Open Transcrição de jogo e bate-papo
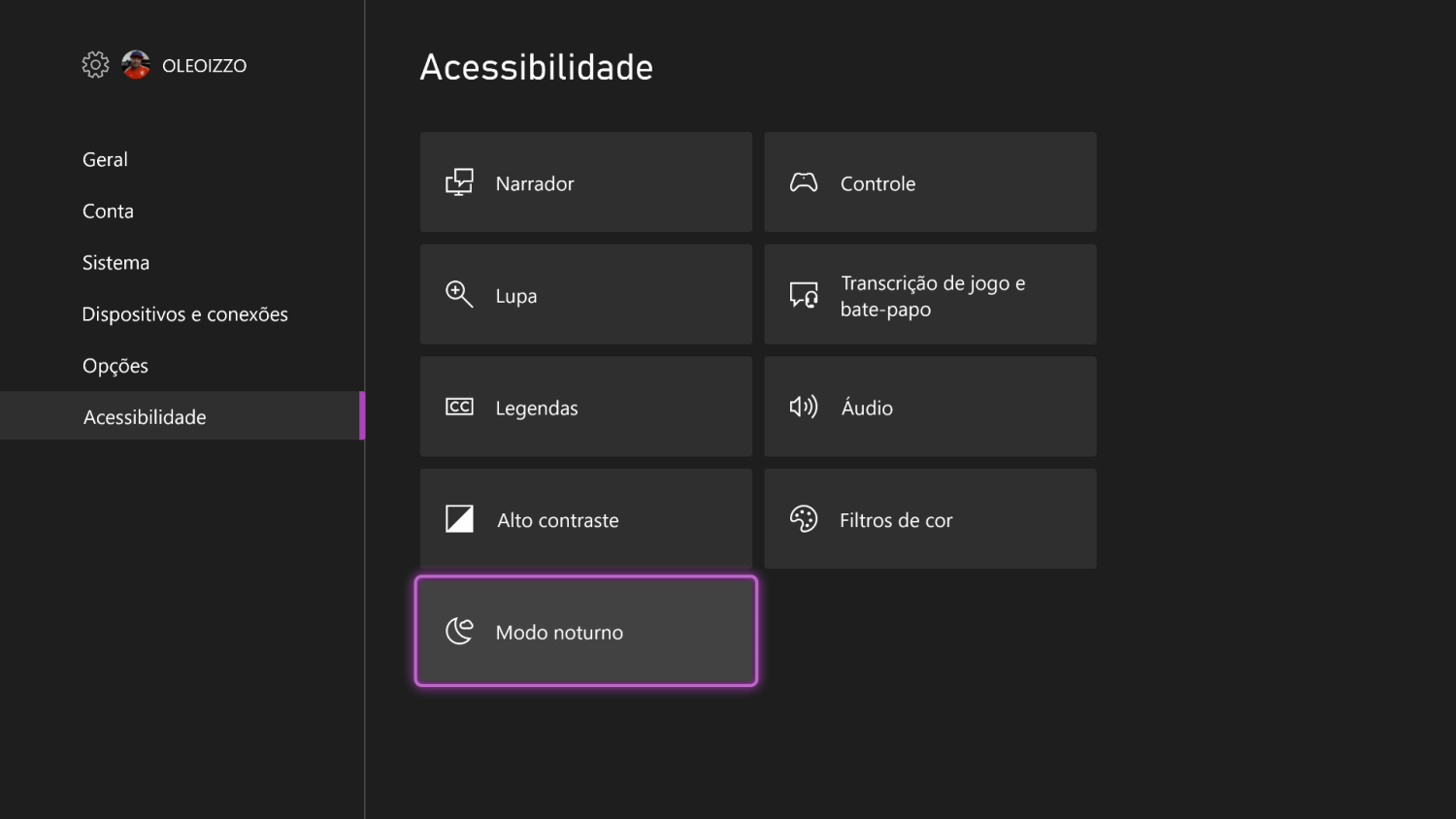 tap(930, 294)
